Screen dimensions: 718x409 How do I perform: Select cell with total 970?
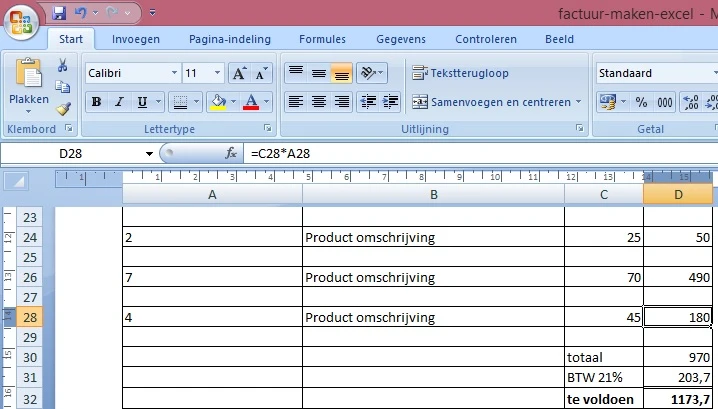click(678, 357)
